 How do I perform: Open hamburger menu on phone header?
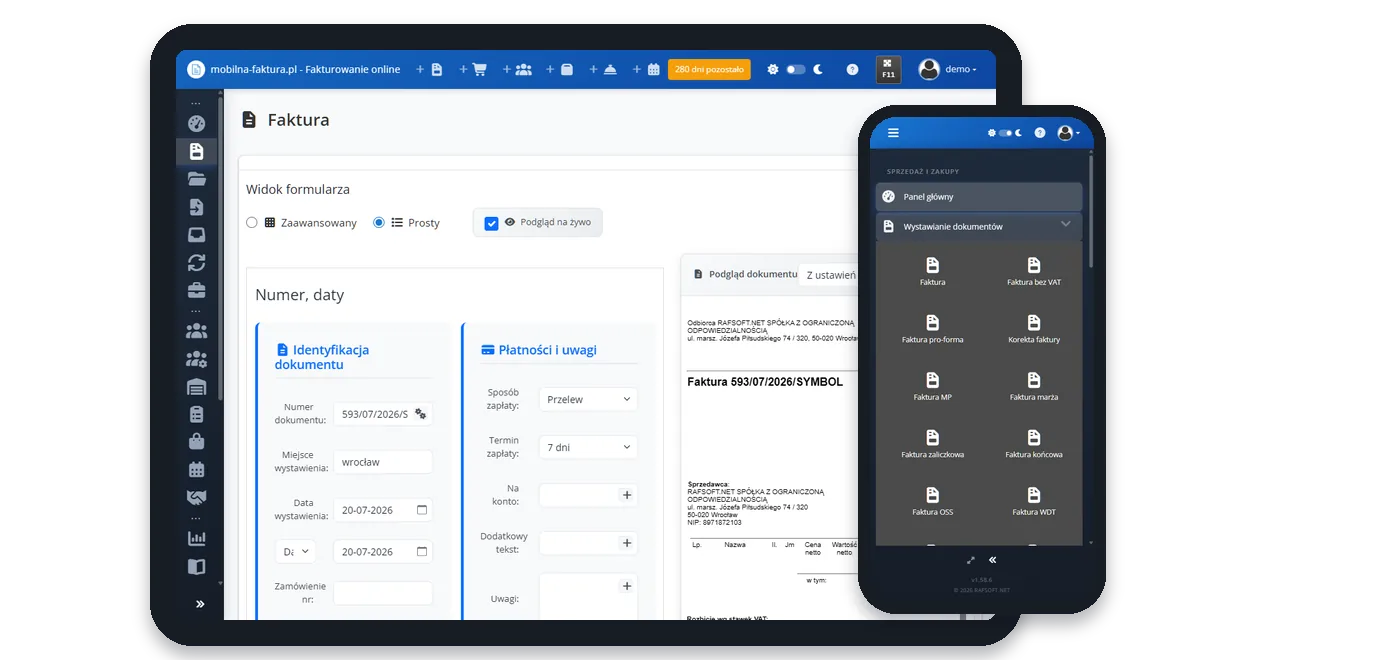[x=893, y=133]
